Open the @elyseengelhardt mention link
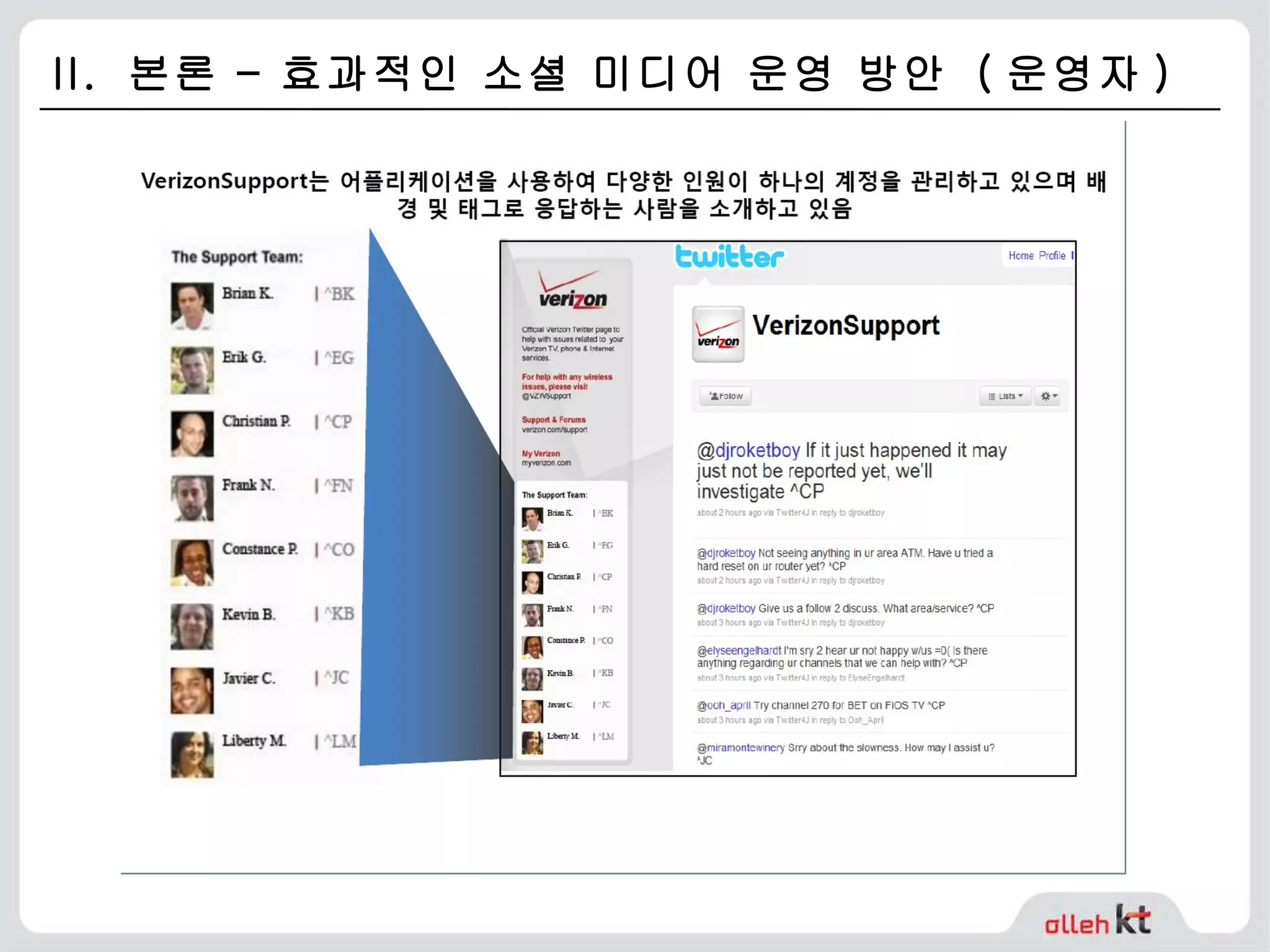Image resolution: width=1270 pixels, height=952 pixels. point(739,650)
